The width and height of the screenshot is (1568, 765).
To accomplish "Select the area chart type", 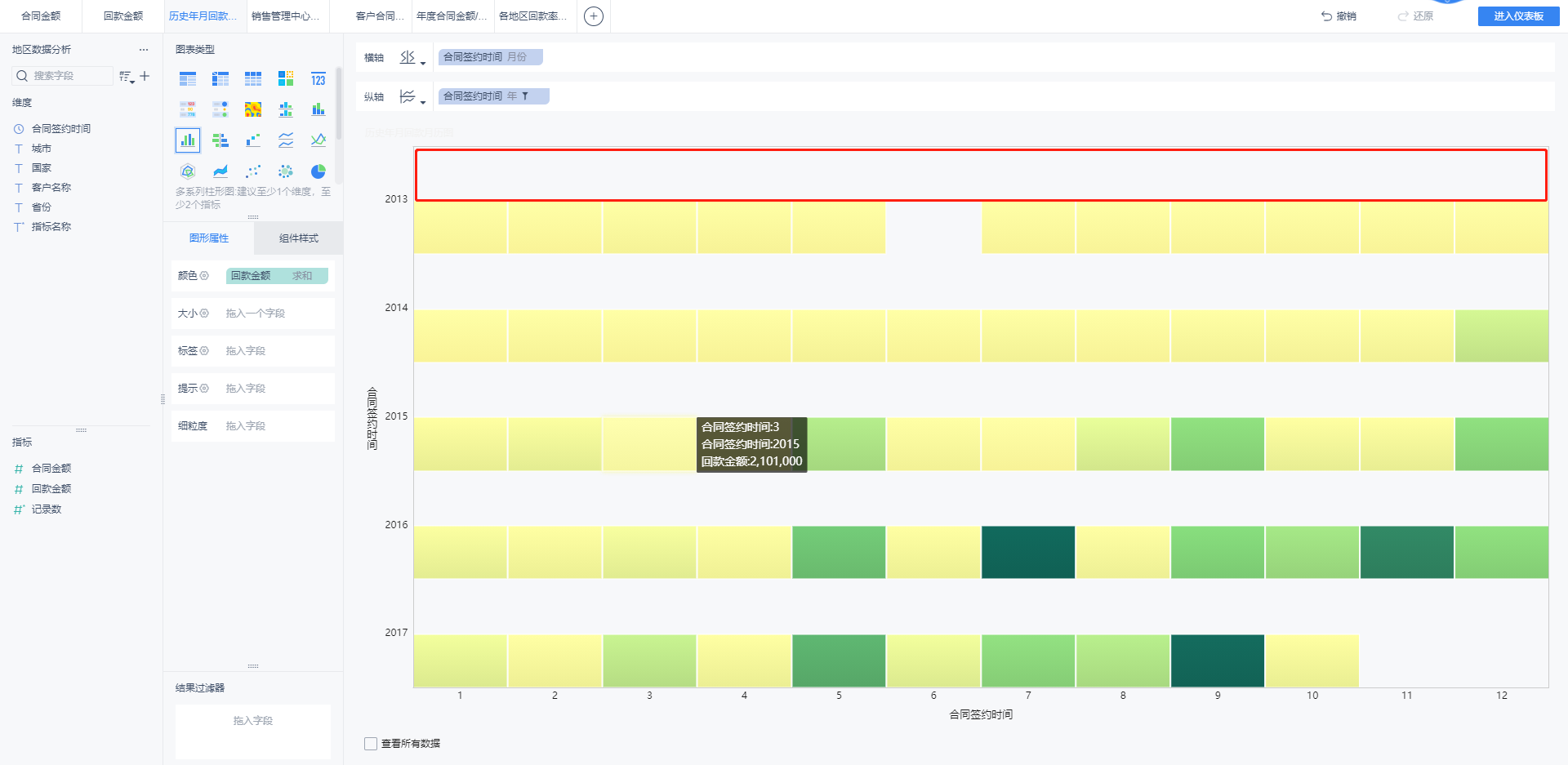I will coord(220,171).
